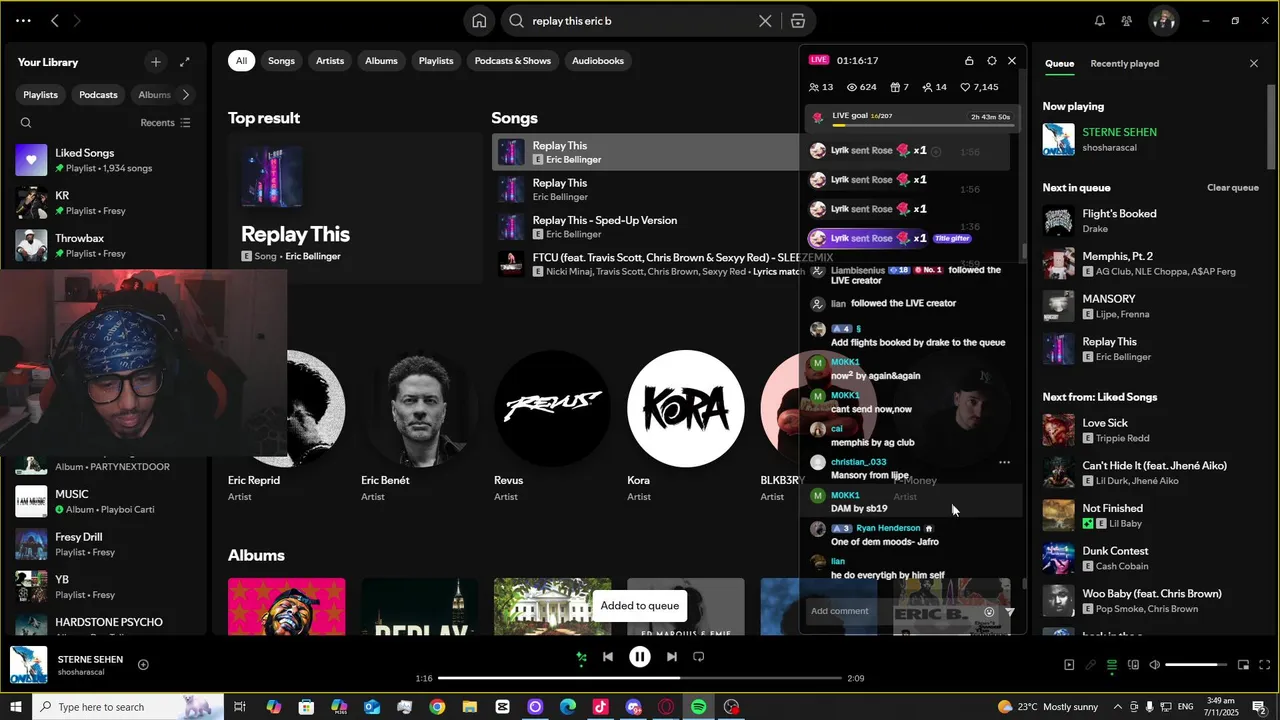Open Eric Benét artist page

point(418,426)
